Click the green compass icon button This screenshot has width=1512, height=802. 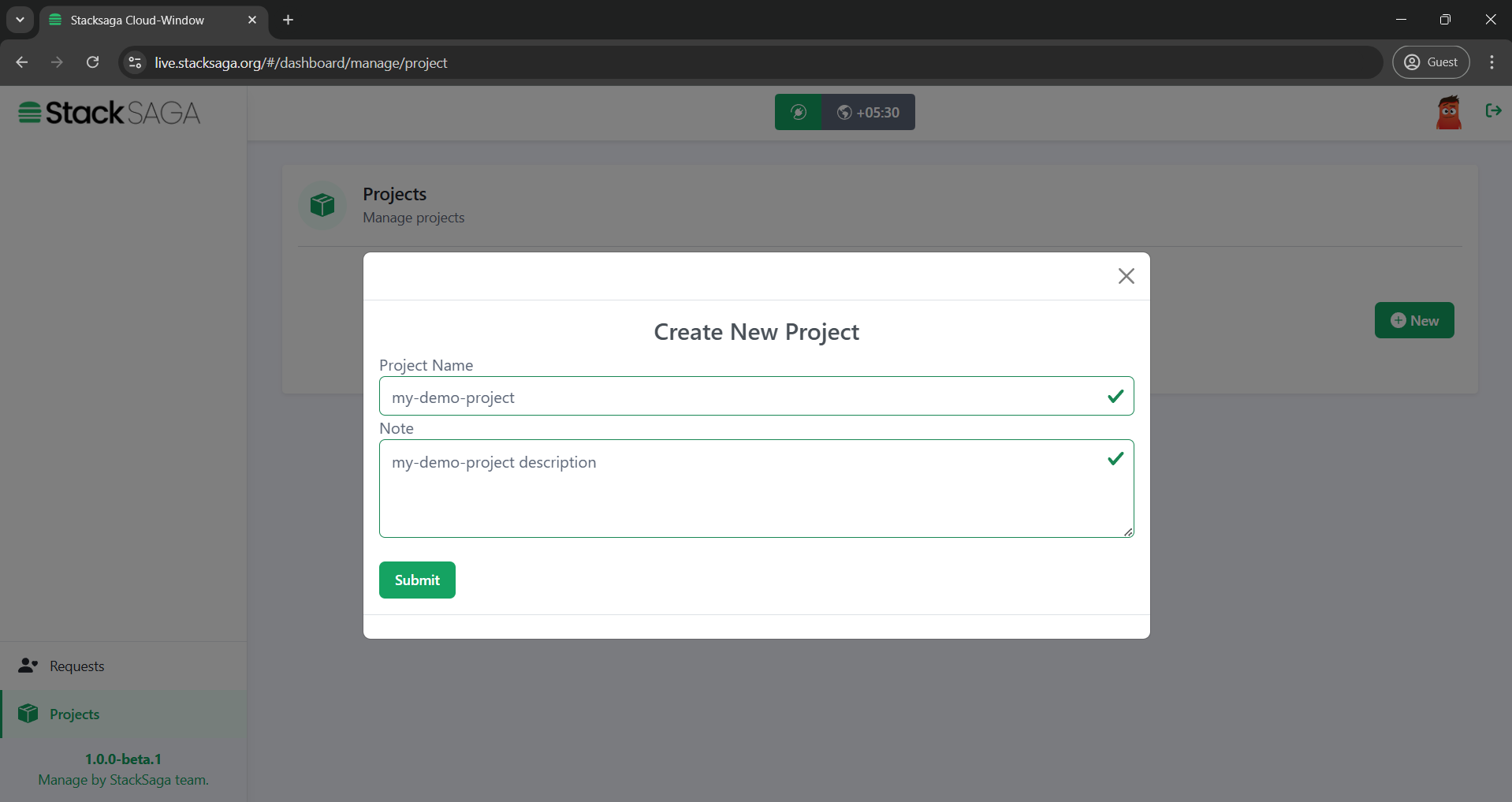798,112
